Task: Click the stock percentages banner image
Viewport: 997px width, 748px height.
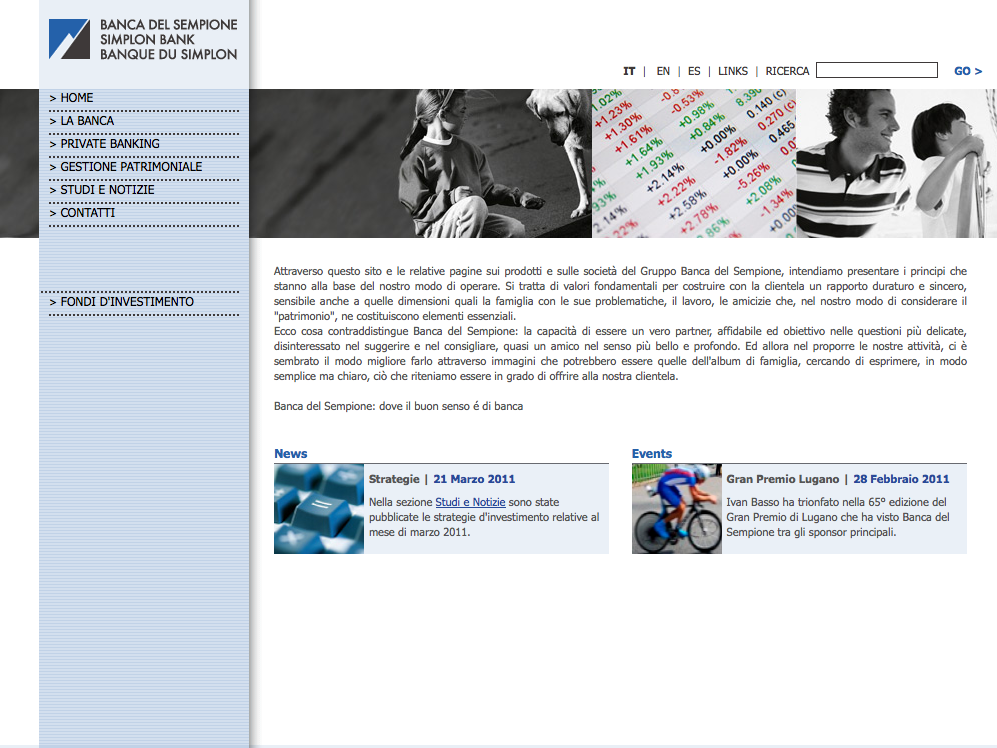Action: point(694,163)
